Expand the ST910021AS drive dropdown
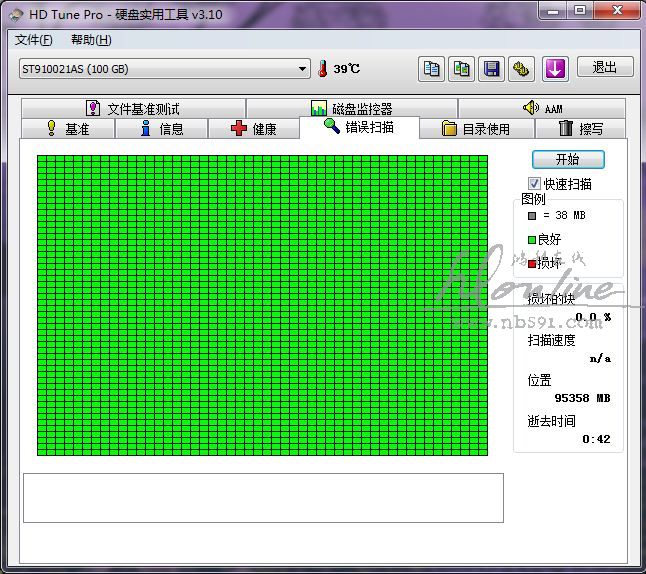 click(x=303, y=69)
